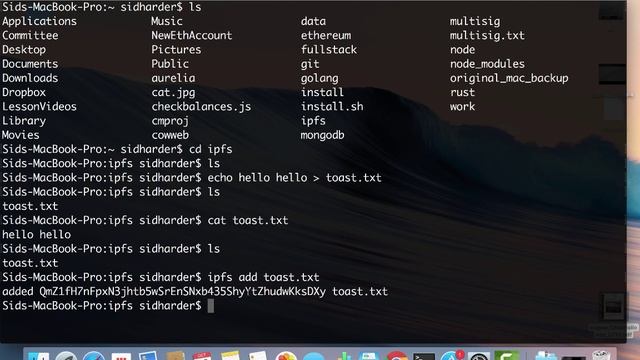Open the App Store icon with red badge

452,356
